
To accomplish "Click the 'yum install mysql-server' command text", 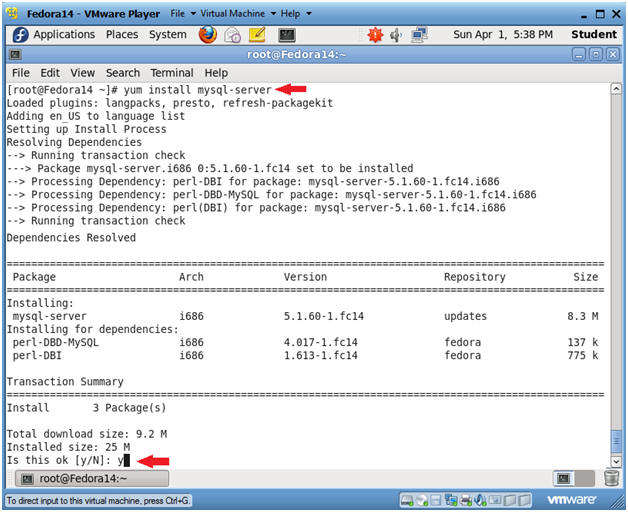I will [197, 90].
